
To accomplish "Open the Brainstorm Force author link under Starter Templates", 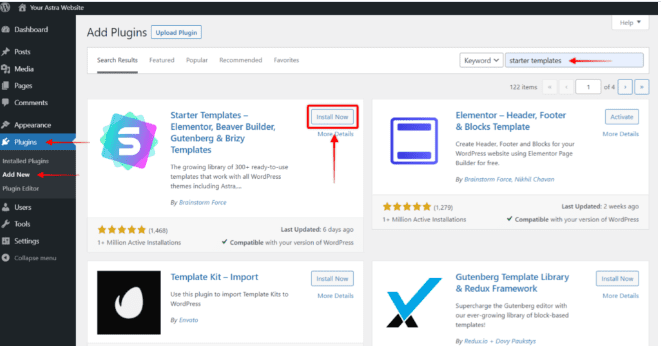I will click(202, 202).
